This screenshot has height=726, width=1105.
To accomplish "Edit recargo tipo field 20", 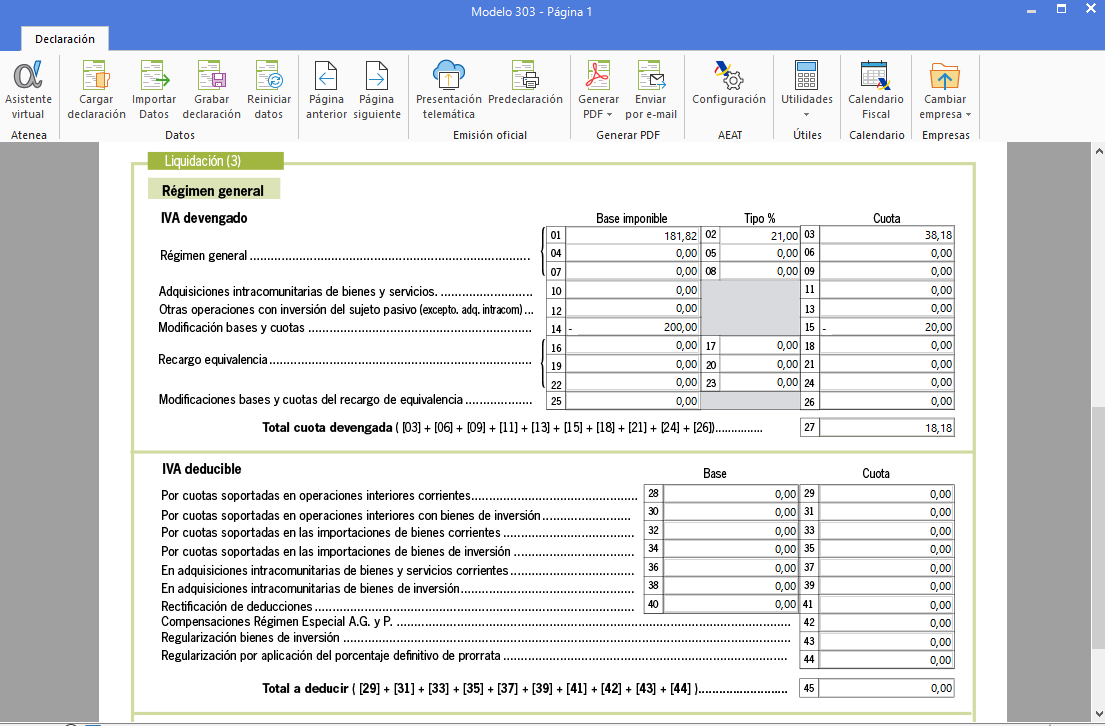I will [x=760, y=364].
